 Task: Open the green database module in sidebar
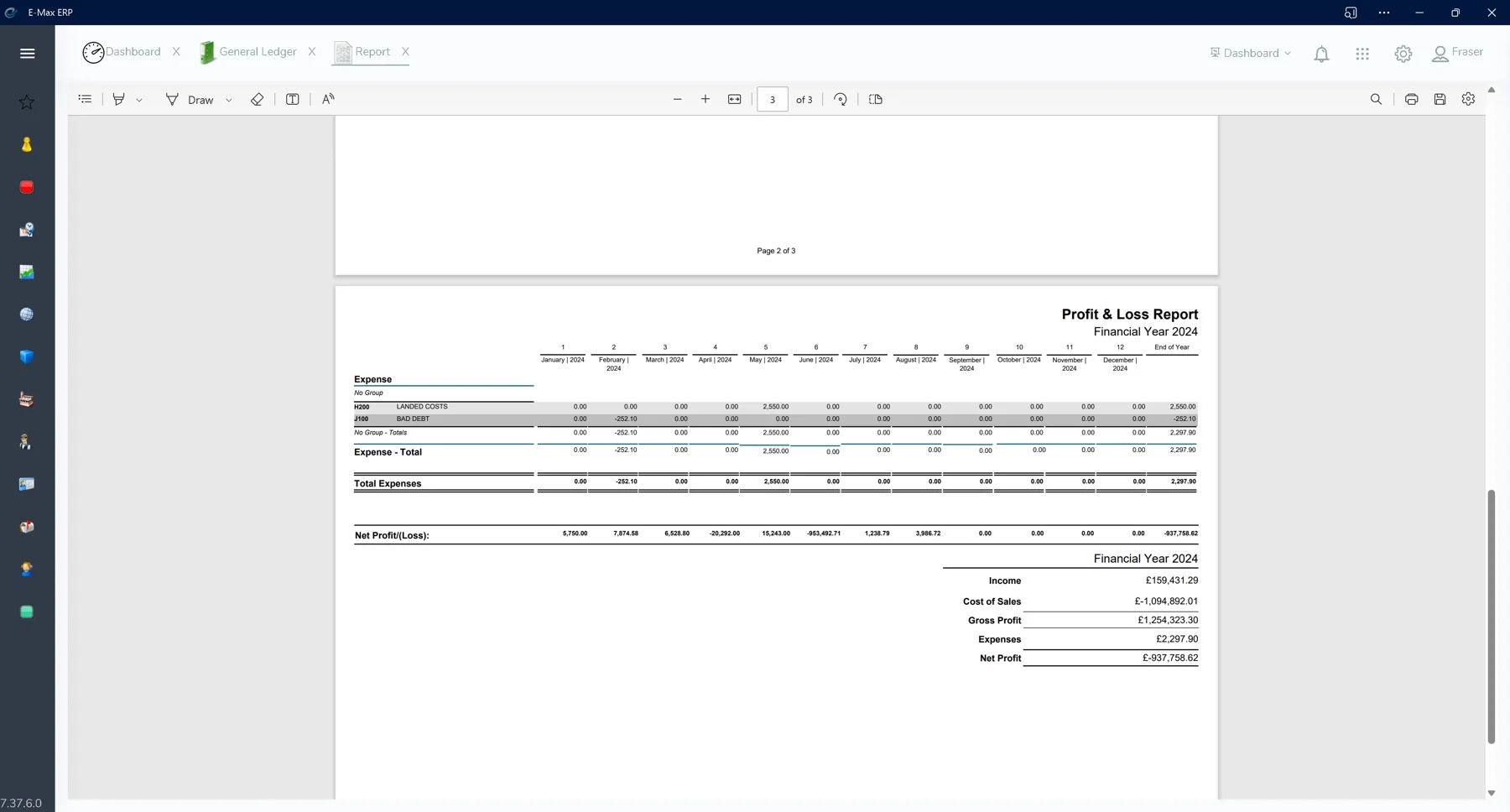coord(27,612)
